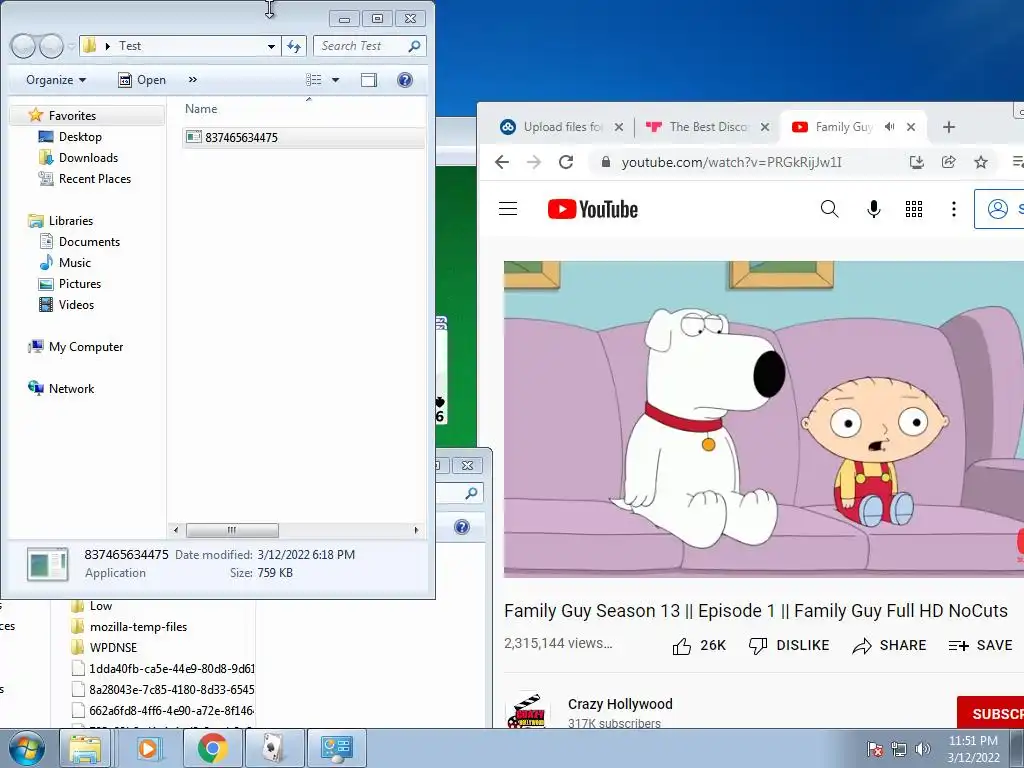The image size is (1024, 768).
Task: Bookmark this page with star icon
Action: (981, 162)
